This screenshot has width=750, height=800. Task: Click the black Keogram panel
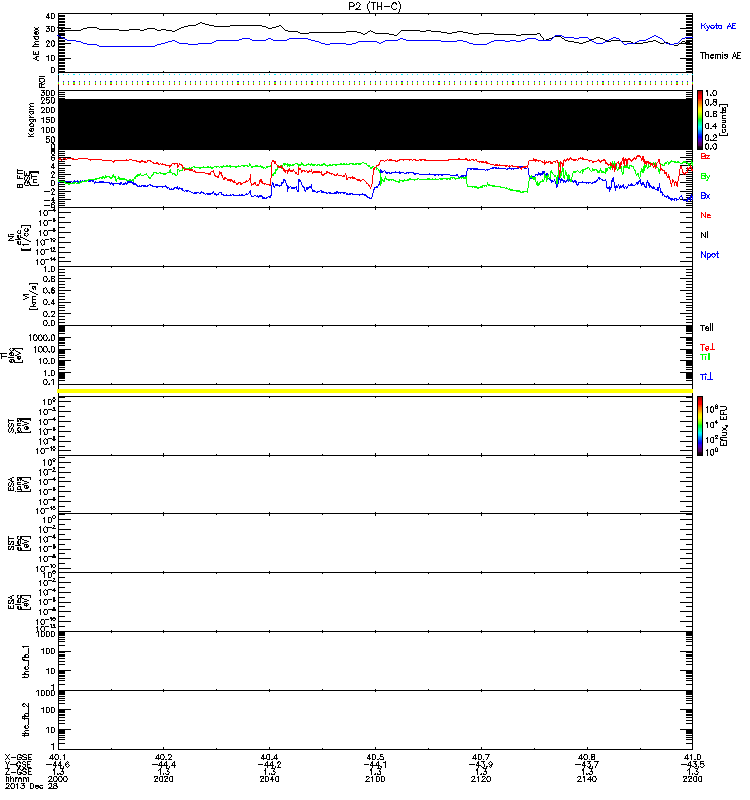point(375,123)
